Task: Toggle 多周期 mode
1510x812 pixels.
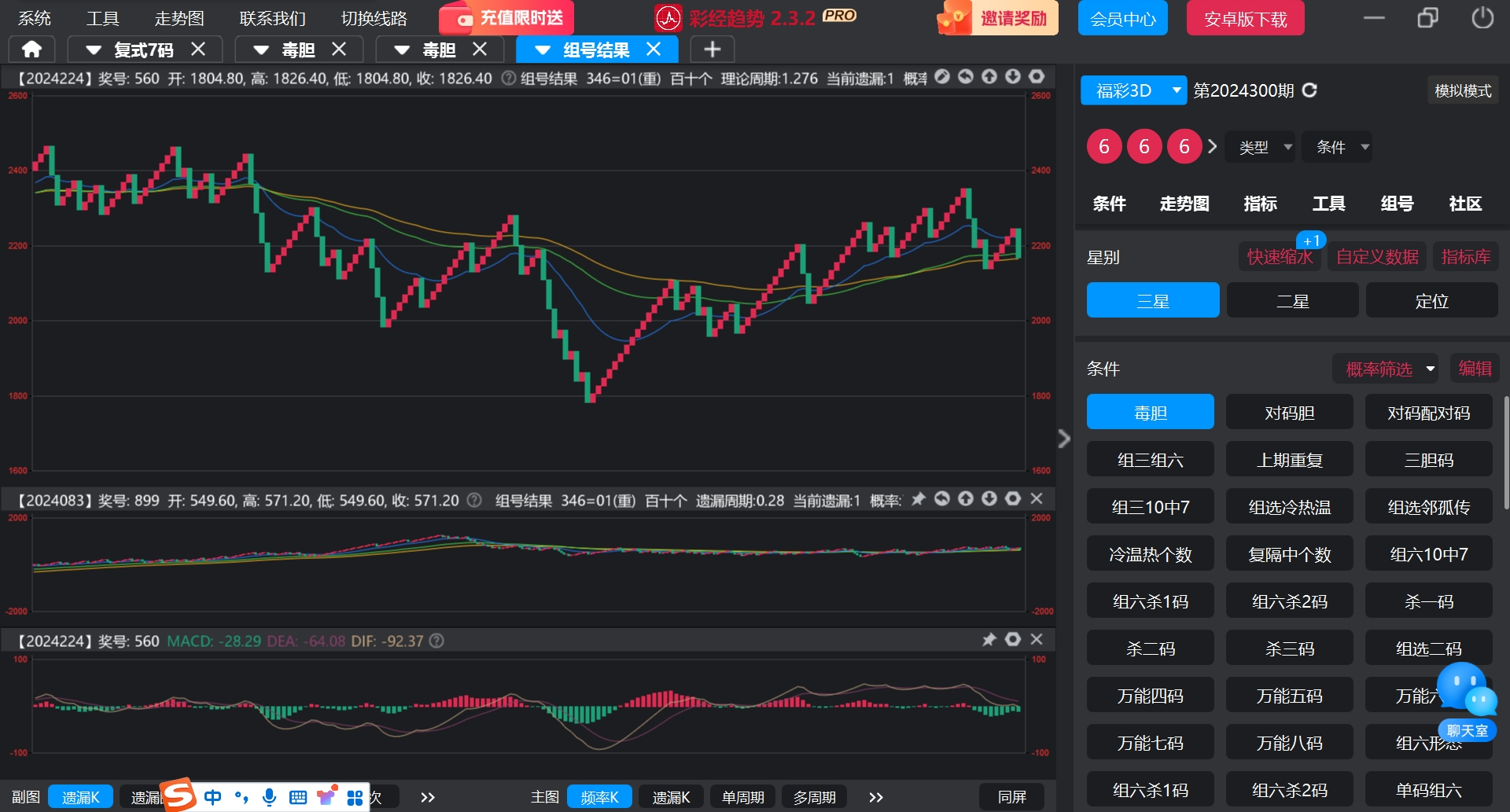Action: click(814, 797)
